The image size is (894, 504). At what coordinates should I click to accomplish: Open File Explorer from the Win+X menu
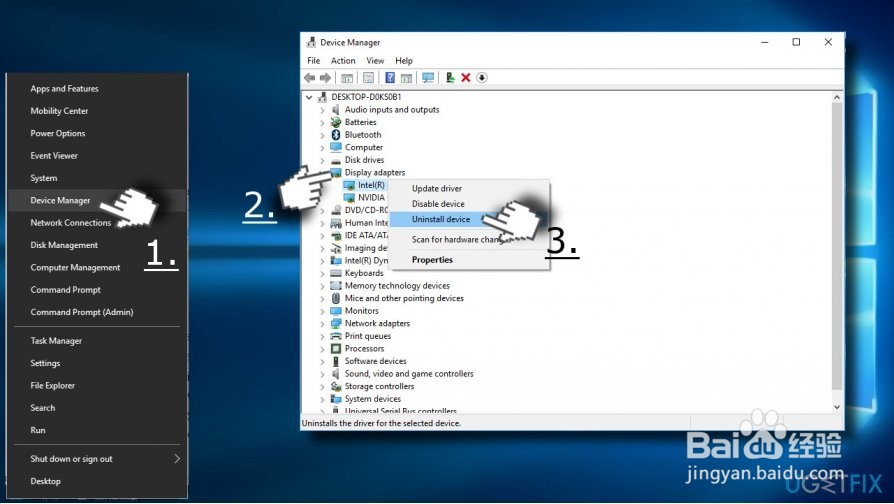pyautogui.click(x=52, y=385)
